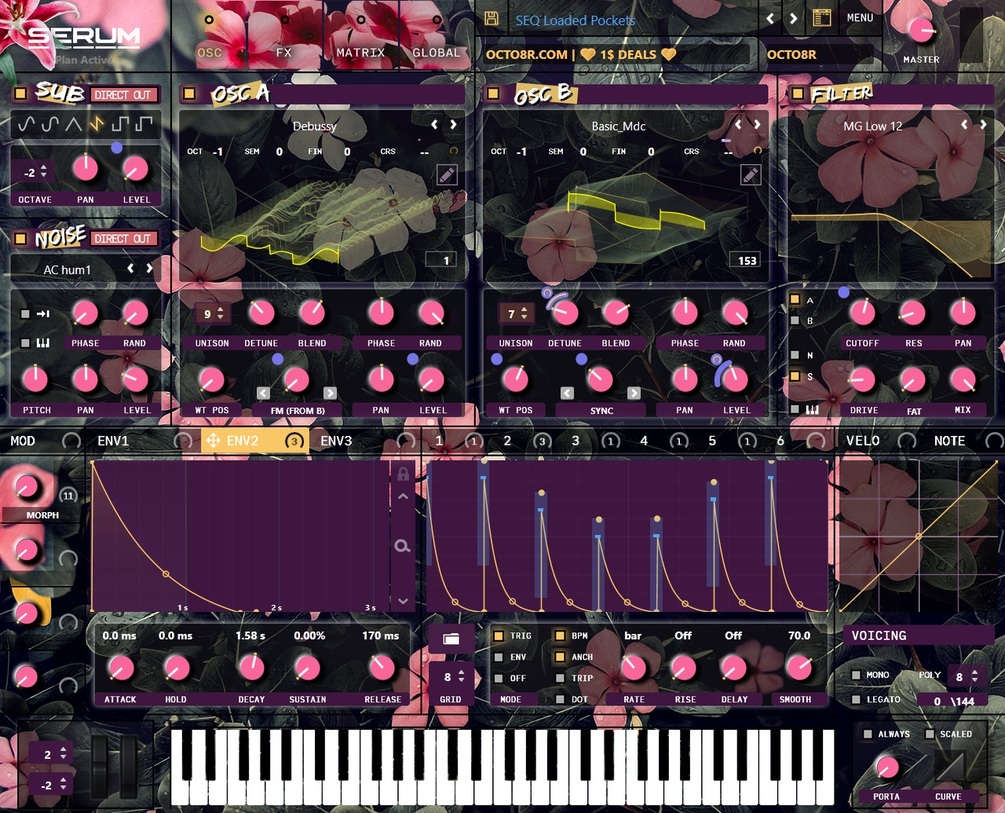Open the Basic_Mdc wavetable dropdown in OSC B
This screenshot has height=813, width=1005.
(x=619, y=126)
